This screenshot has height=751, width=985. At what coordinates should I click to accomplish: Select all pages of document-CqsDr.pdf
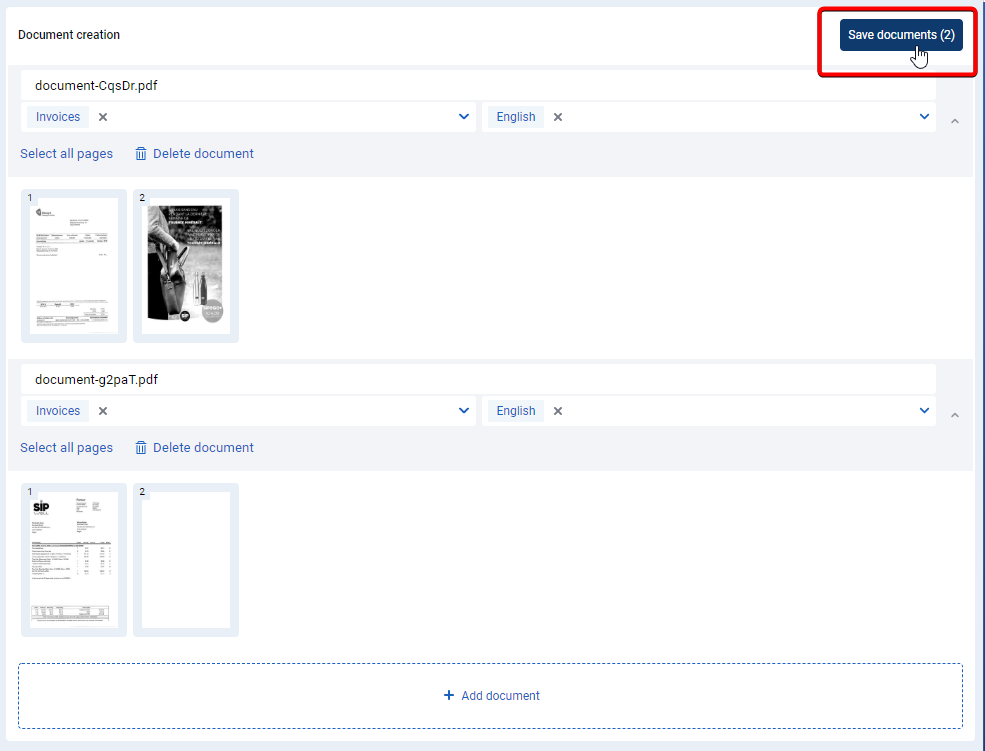coord(67,154)
